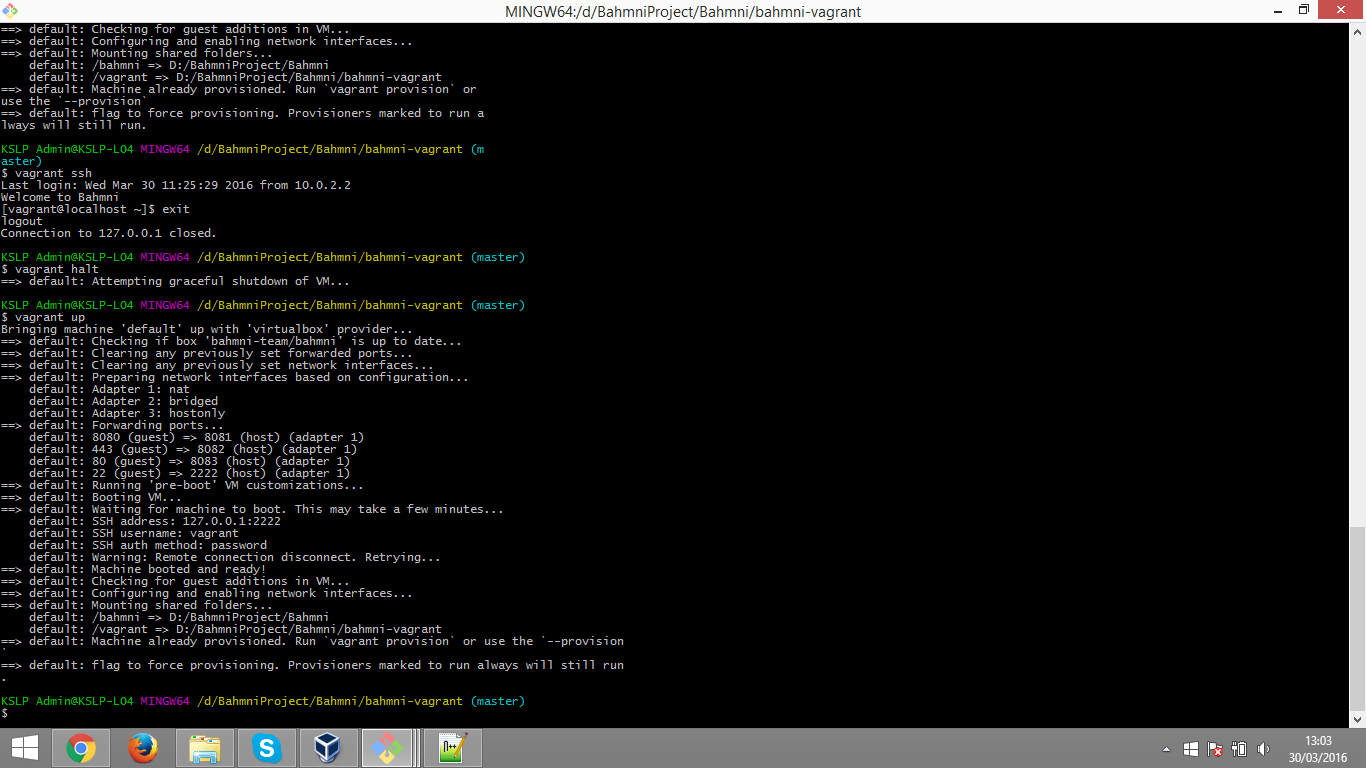
Task: Click the Windows logo tray icon
Action: click(x=1190, y=749)
